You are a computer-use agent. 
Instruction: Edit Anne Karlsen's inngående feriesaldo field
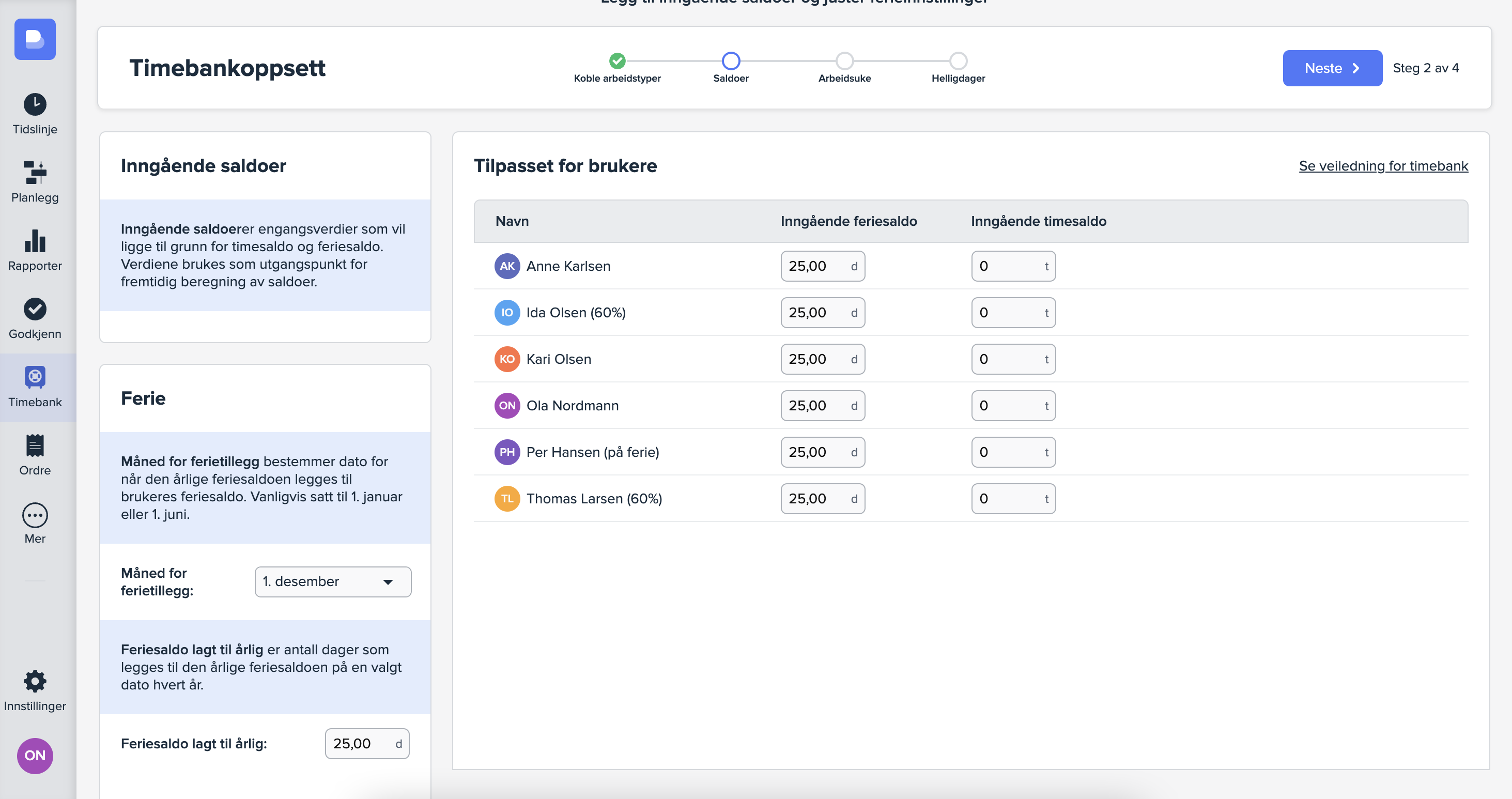[816, 267]
